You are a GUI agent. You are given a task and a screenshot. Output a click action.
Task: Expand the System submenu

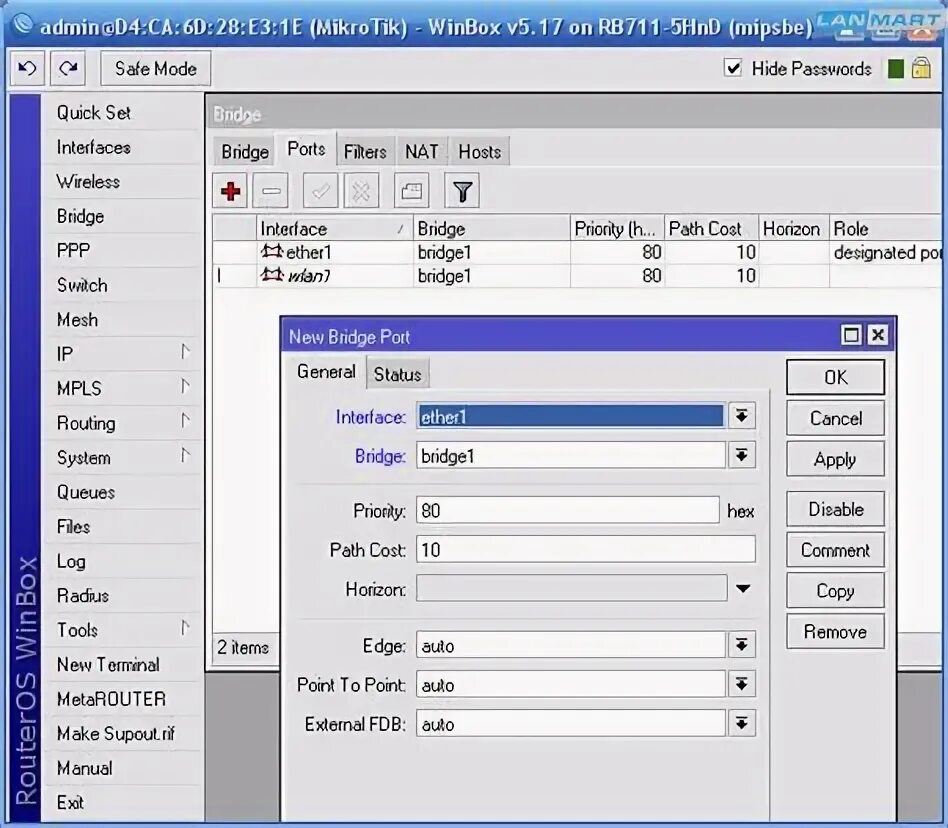[x=185, y=455]
